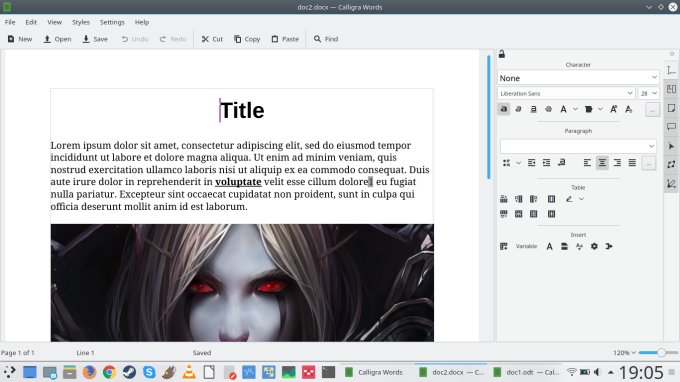Click the page break icon in Insert section

pyautogui.click(x=564, y=246)
